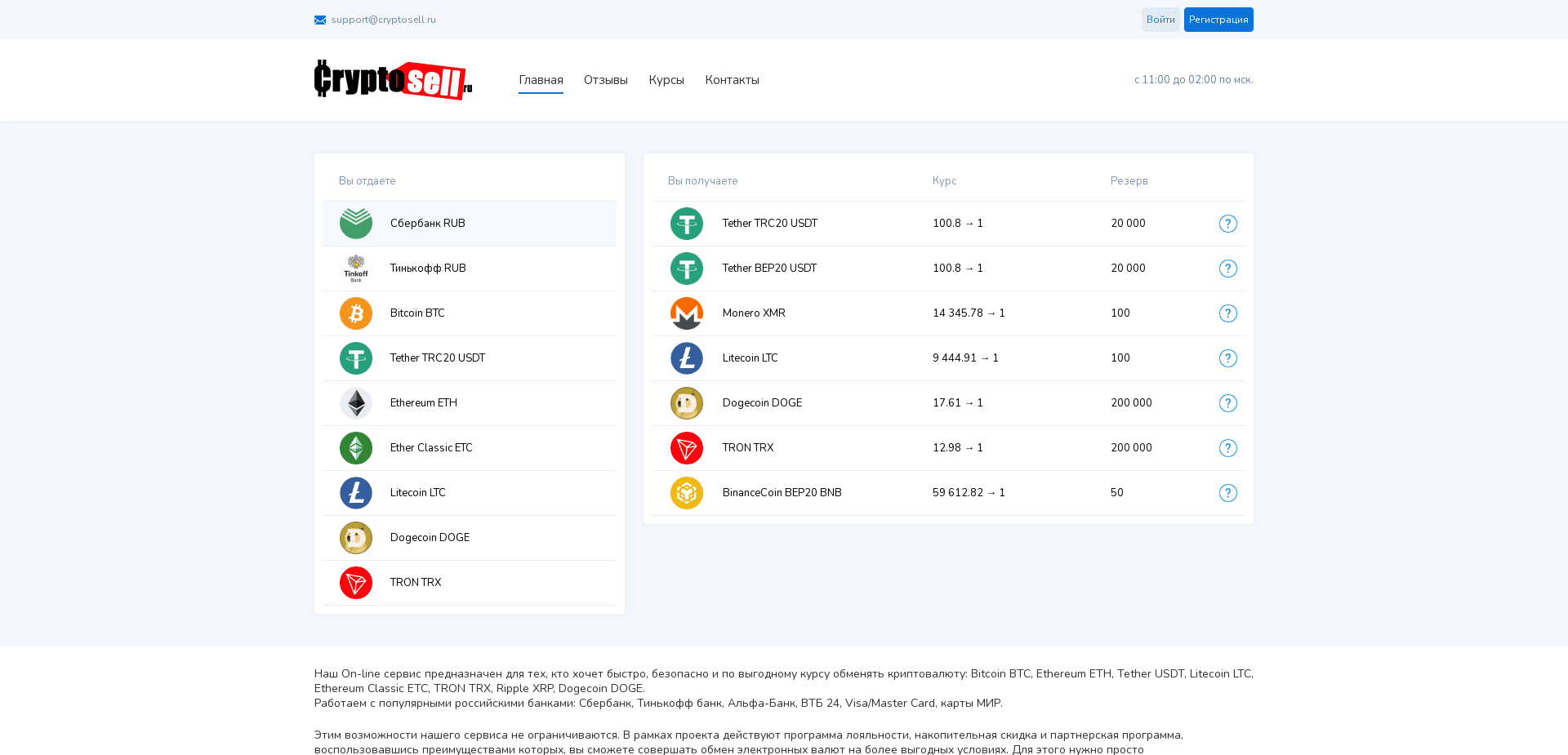Click the Ethereum ETH diamond icon

[355, 402]
